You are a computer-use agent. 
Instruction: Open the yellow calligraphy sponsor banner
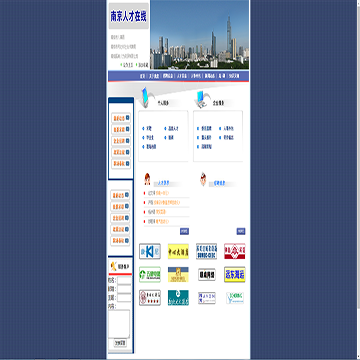178,251
